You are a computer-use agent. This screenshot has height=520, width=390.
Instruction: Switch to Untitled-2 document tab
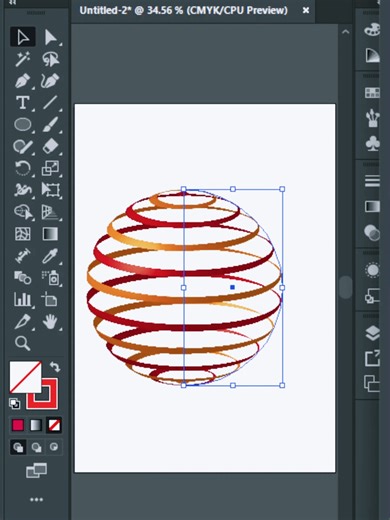coord(183,10)
